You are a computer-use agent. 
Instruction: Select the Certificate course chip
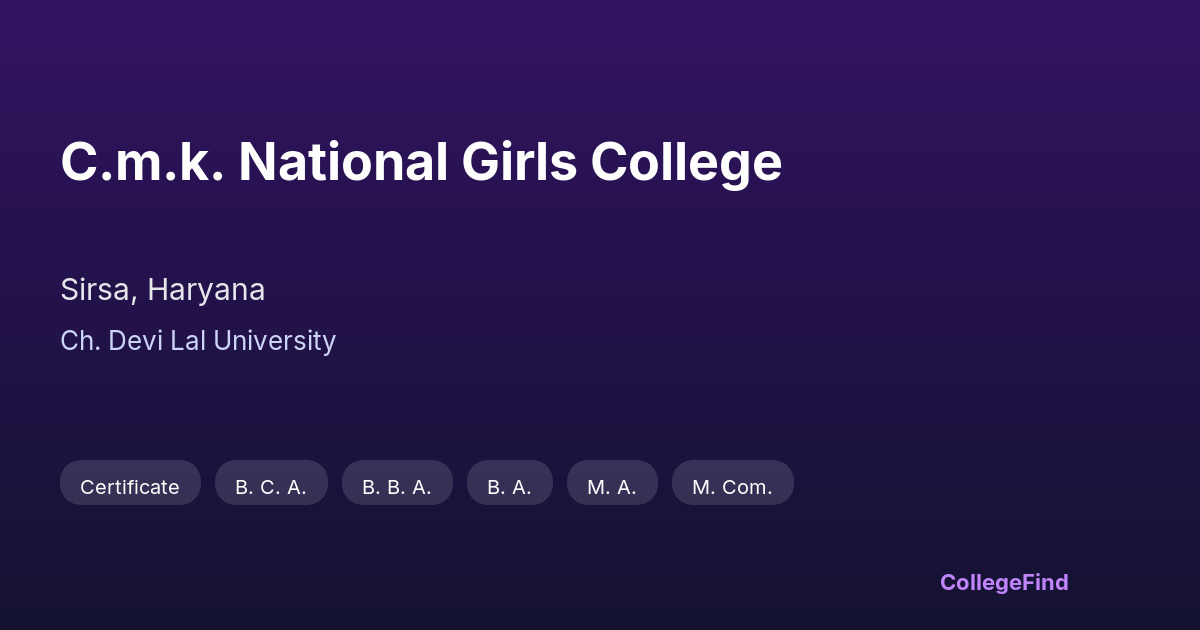[x=130, y=487]
